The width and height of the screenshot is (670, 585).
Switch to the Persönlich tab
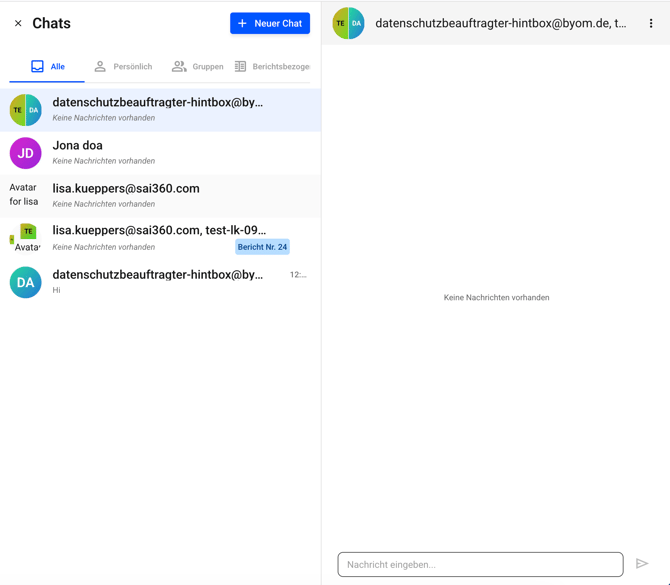click(x=123, y=67)
